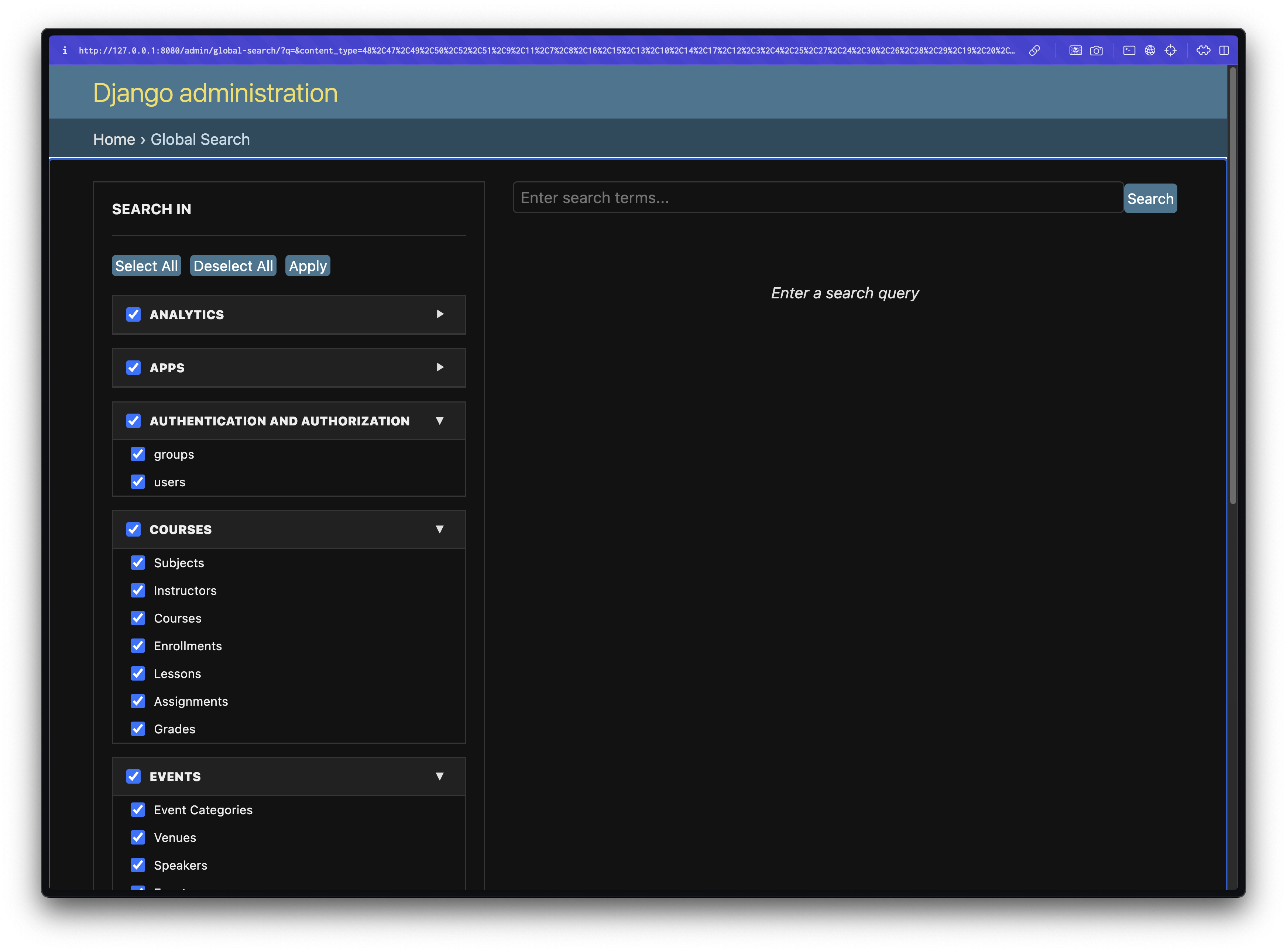The height and width of the screenshot is (952, 1287).
Task: Toggle the Analytics app checkbox
Action: point(133,314)
